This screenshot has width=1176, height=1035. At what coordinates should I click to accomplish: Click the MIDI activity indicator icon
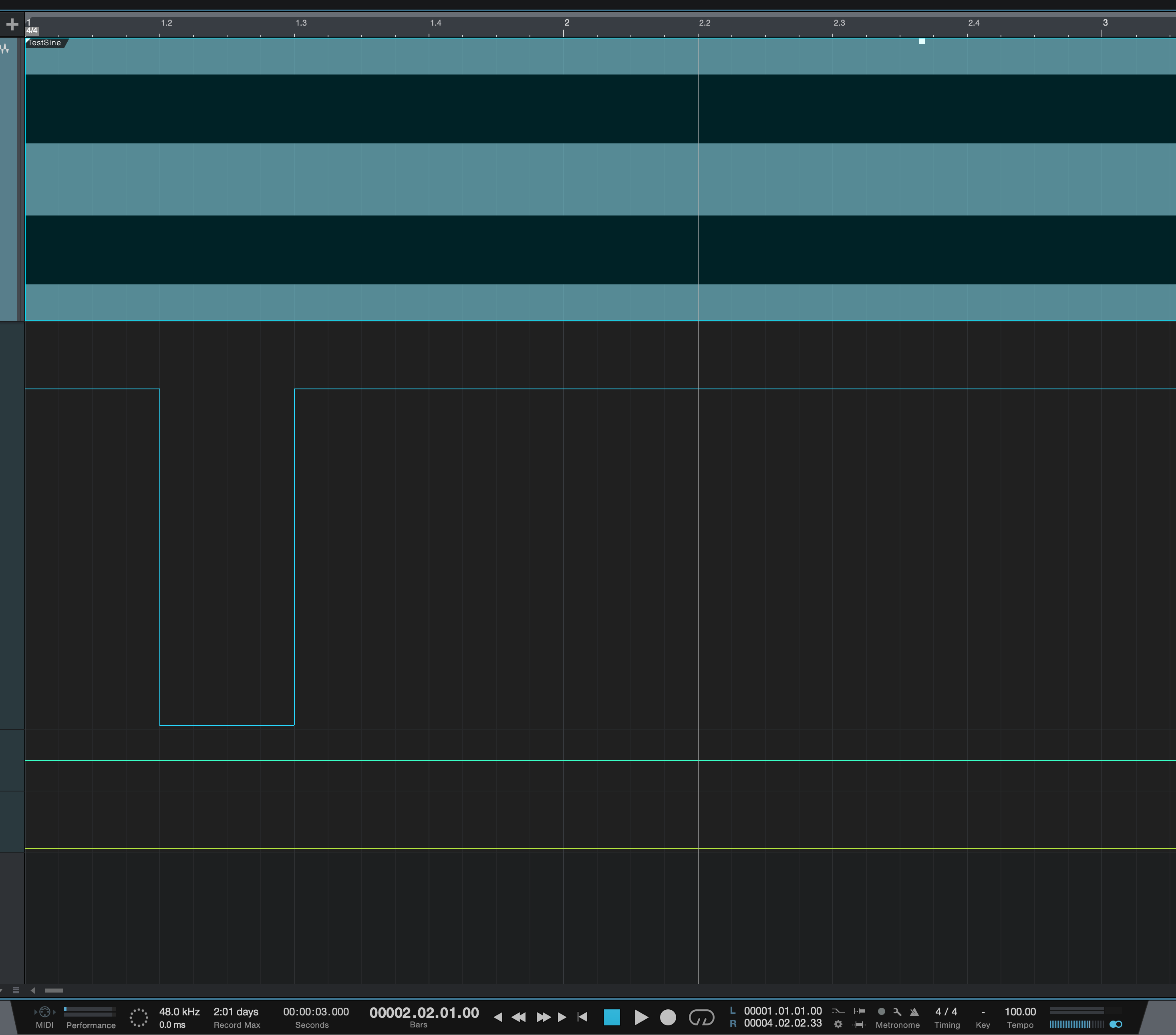tap(44, 1011)
